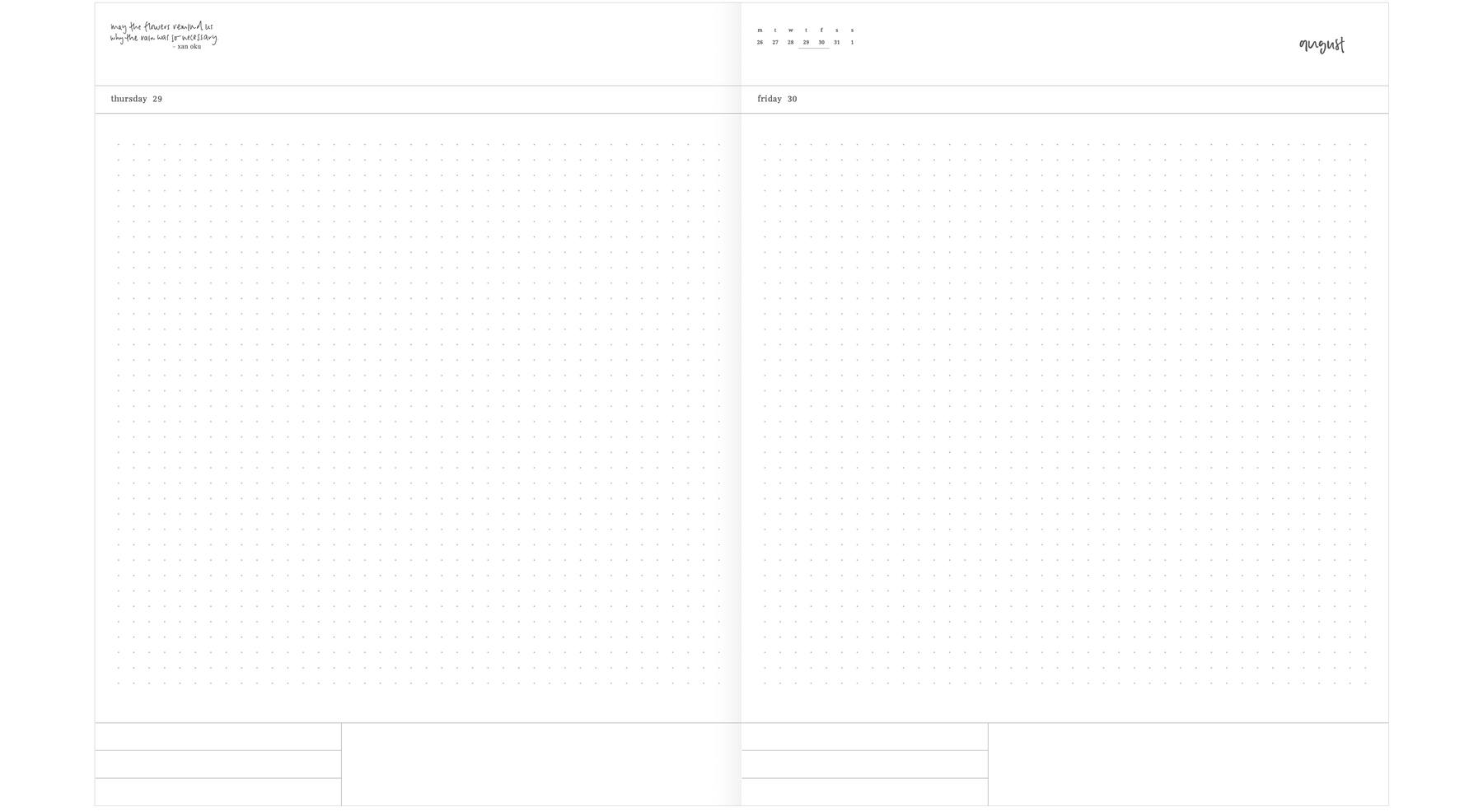Select date 26 in the mini week calendar

pos(760,42)
